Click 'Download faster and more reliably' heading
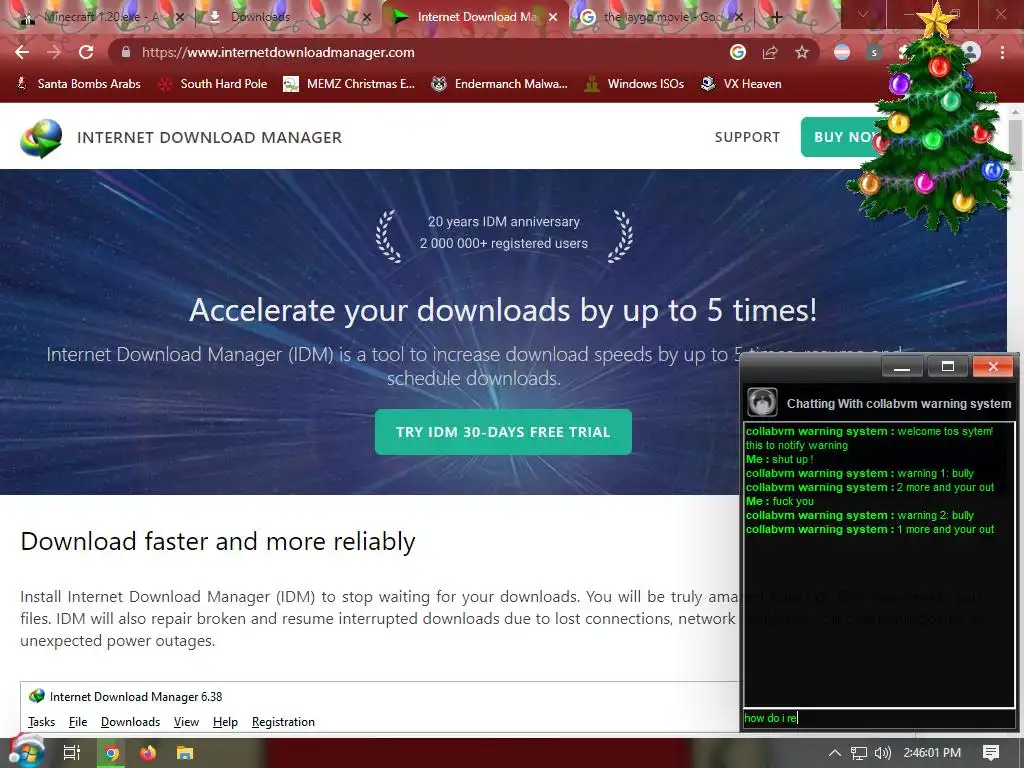This screenshot has width=1024, height=768. pos(217,541)
